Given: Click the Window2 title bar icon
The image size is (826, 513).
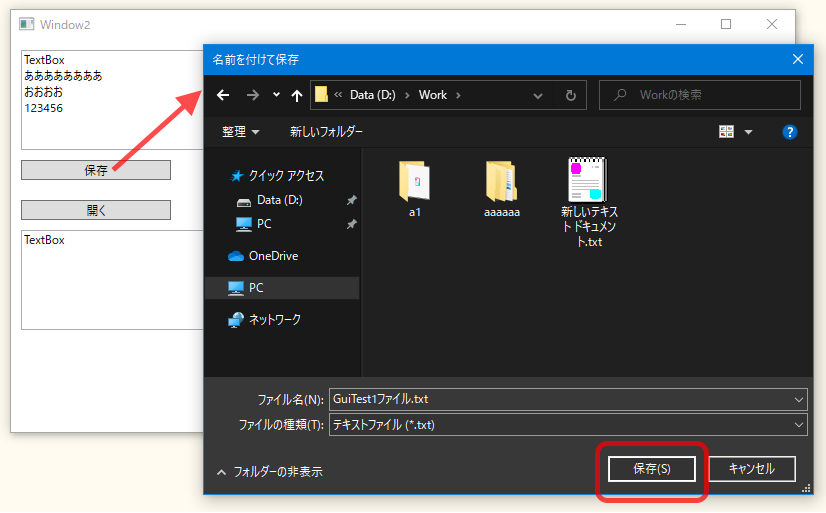Looking at the screenshot, I should tap(26, 24).
